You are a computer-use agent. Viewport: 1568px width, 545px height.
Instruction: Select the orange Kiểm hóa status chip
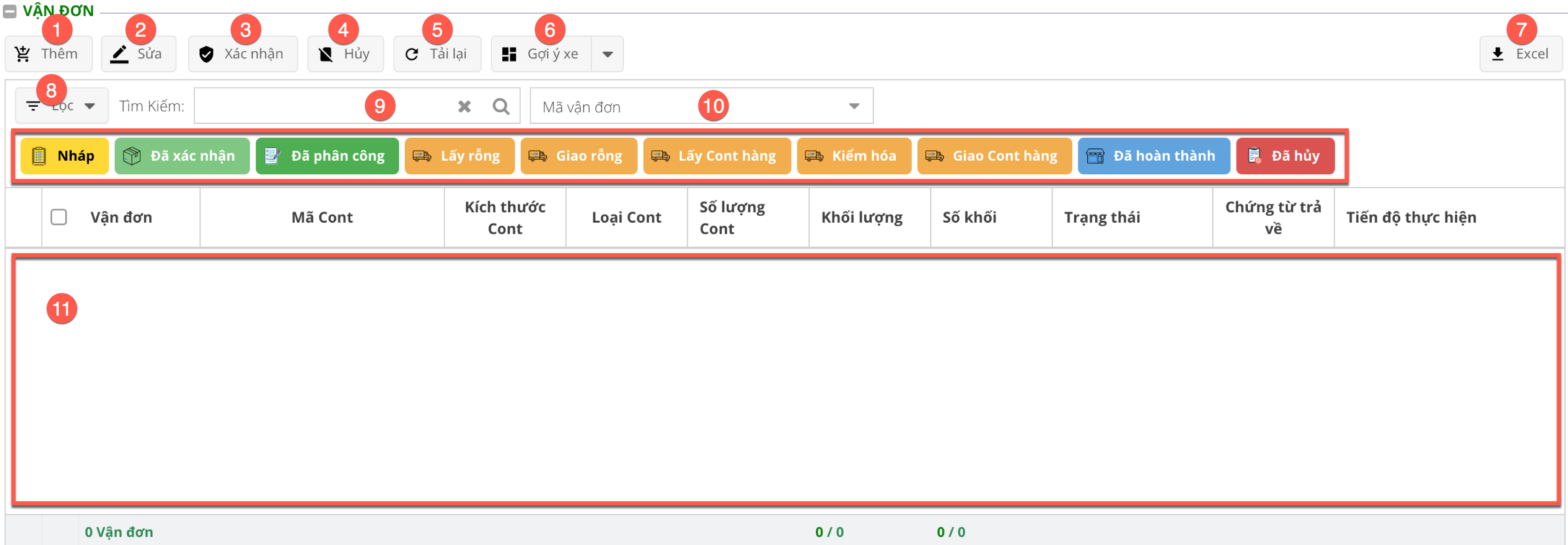click(853, 156)
